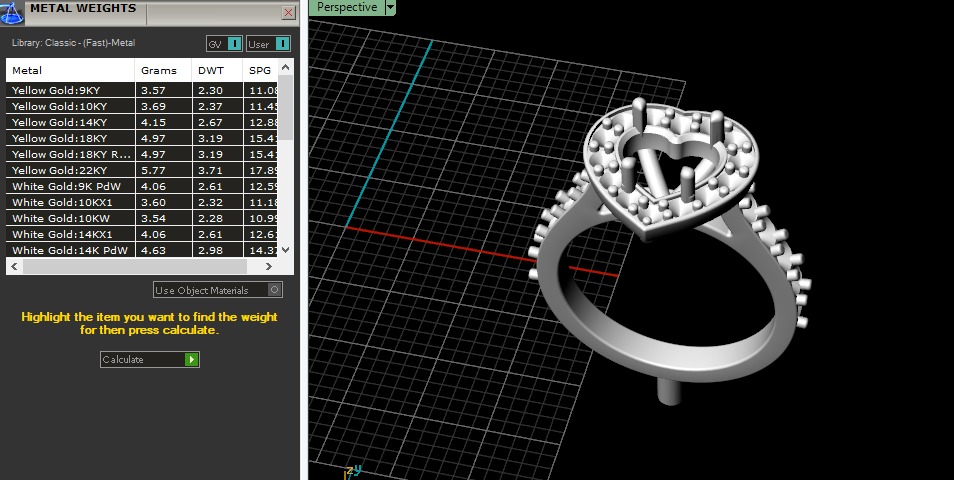Select the White Gold:9K PdW row
Viewport: 954px width, 480px height.
[142, 186]
